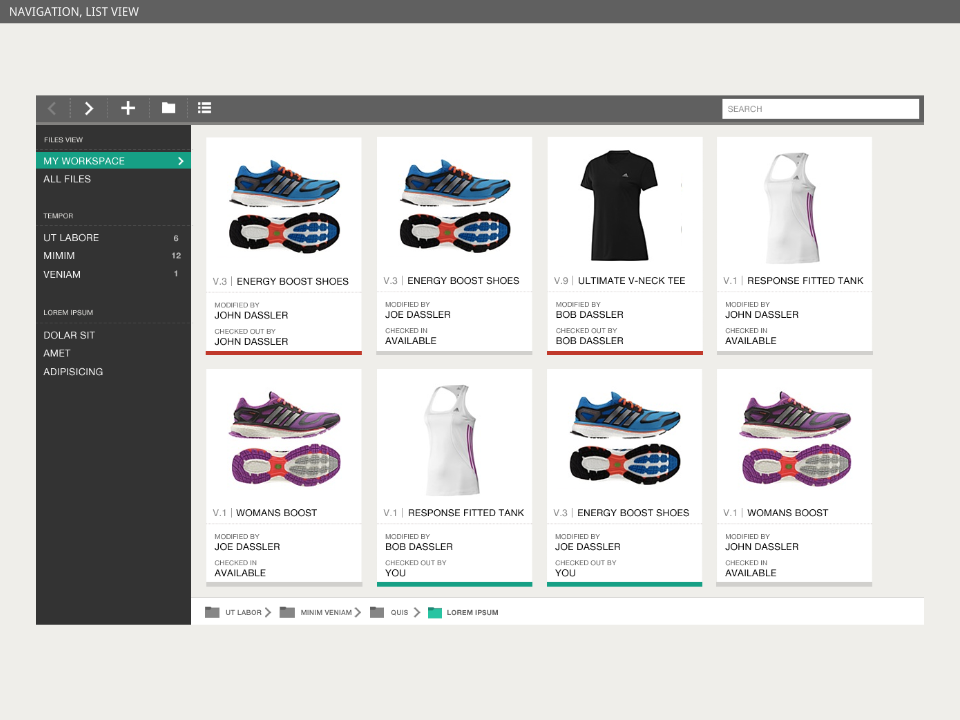Open Womans Boost thumbnail modified by Joe Dassler

(x=286, y=438)
